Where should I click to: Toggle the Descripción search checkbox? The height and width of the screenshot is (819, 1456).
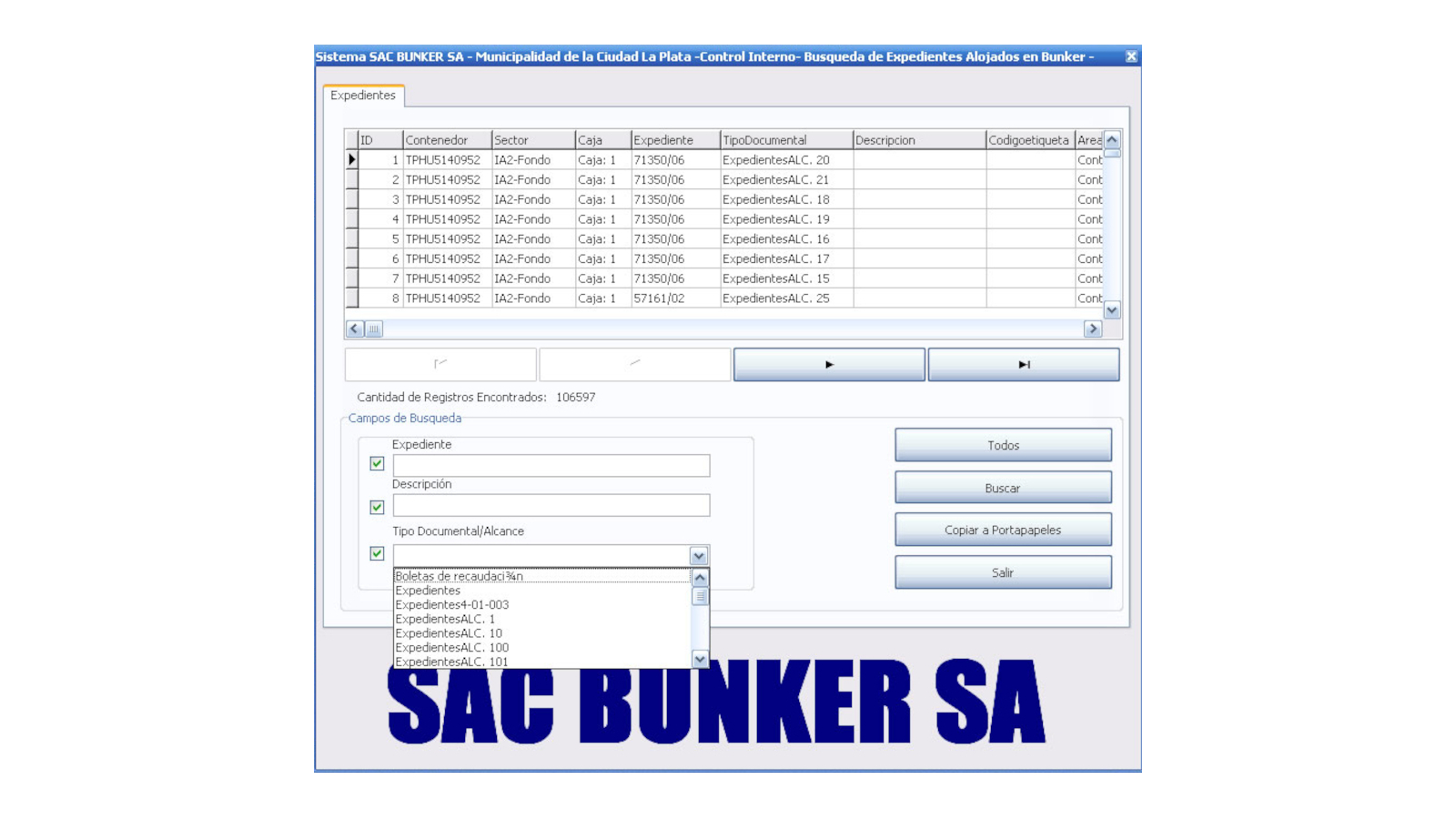point(377,507)
